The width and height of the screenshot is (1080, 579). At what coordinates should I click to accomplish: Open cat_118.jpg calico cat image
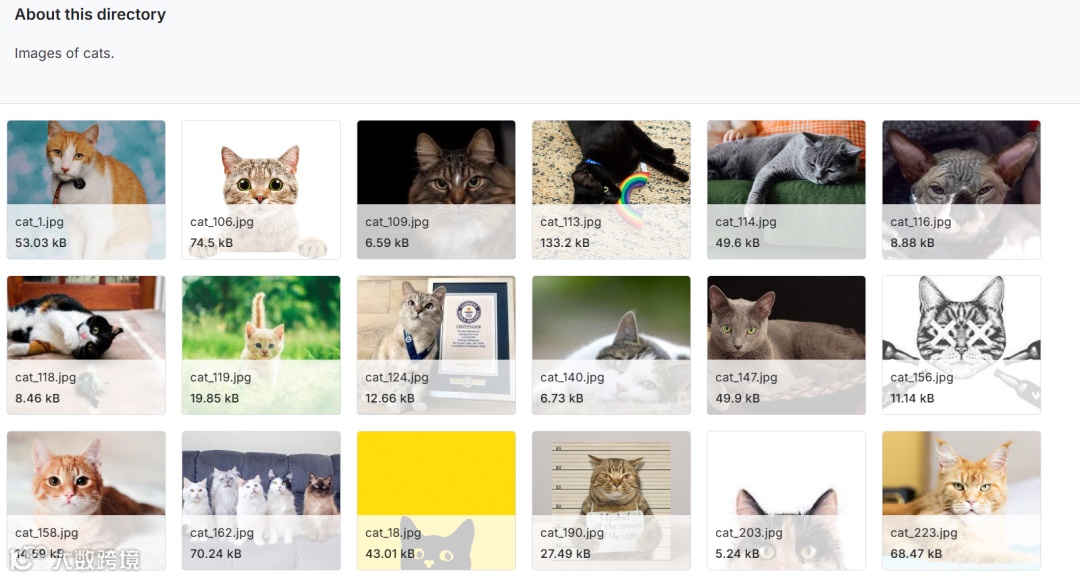[x=86, y=346]
